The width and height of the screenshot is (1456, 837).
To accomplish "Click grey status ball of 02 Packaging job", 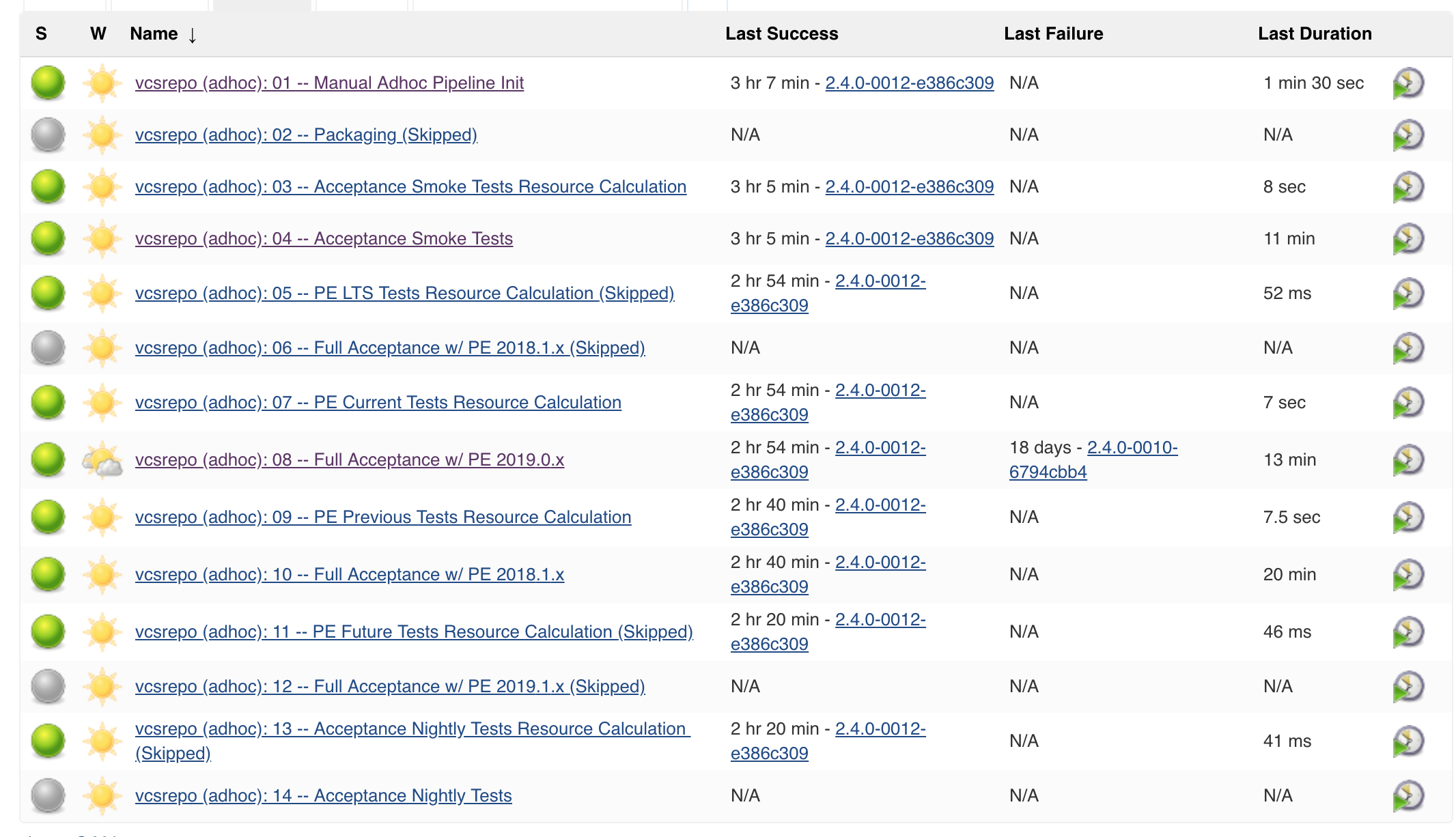I will coord(48,134).
